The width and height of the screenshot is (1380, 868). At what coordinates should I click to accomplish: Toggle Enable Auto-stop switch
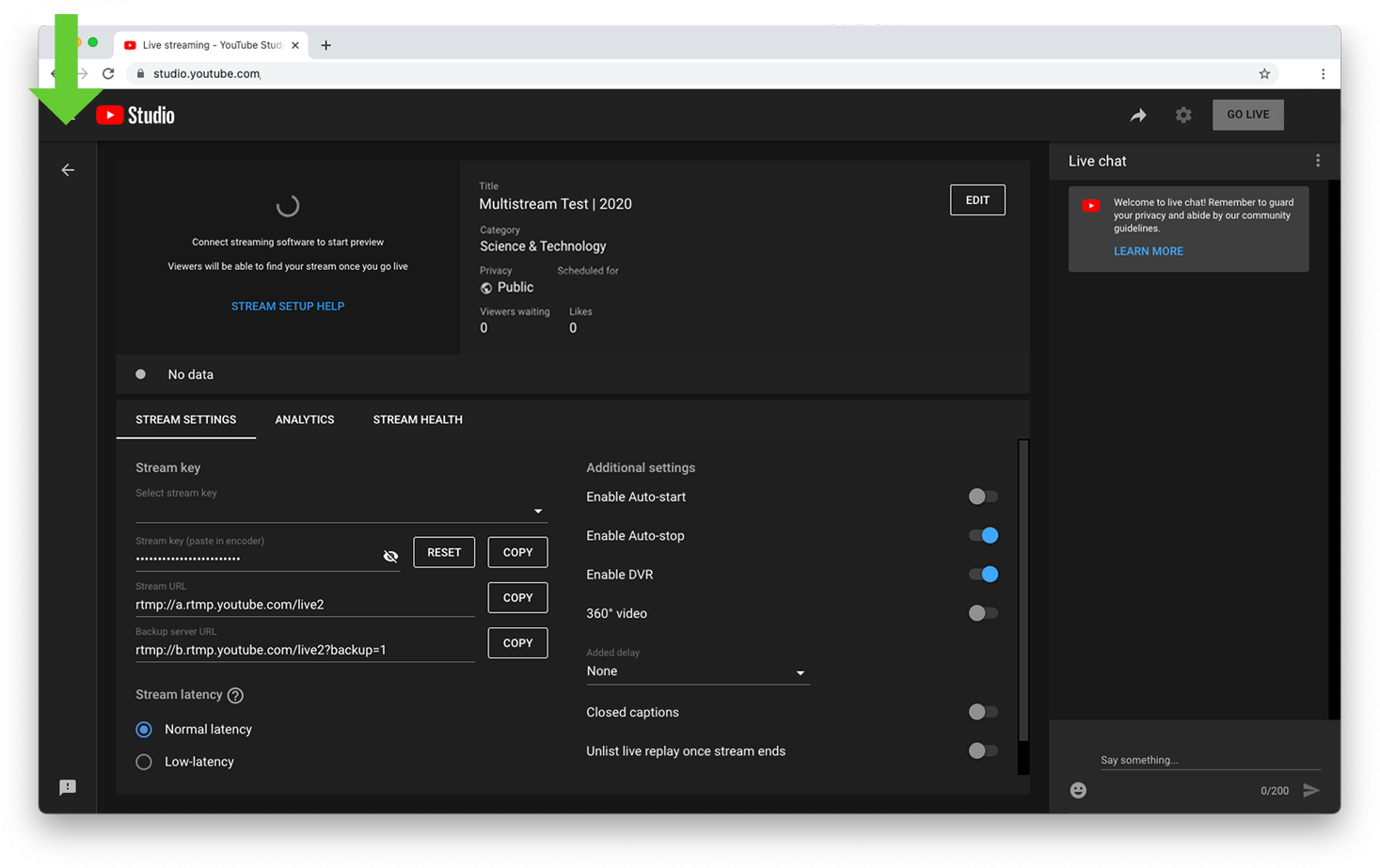pos(983,535)
